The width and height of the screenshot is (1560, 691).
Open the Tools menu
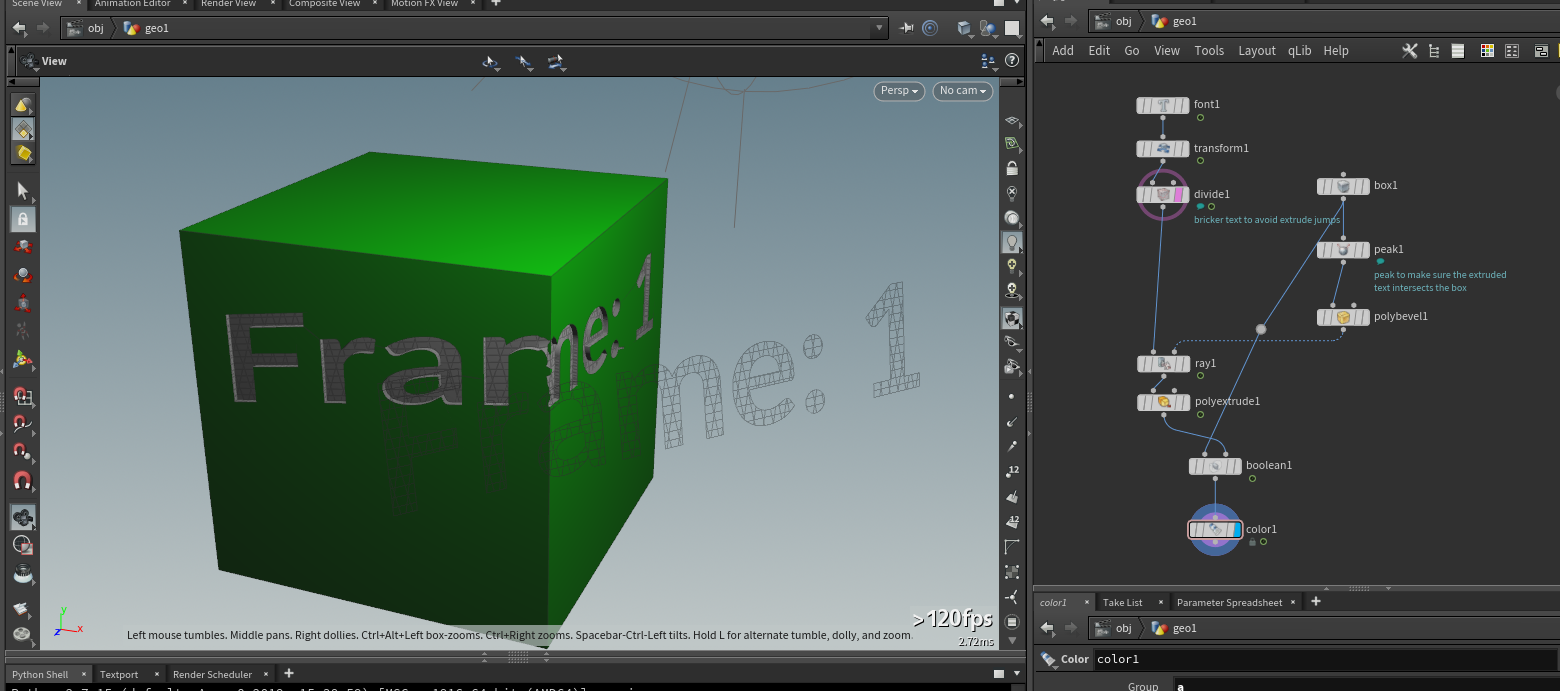(1209, 50)
